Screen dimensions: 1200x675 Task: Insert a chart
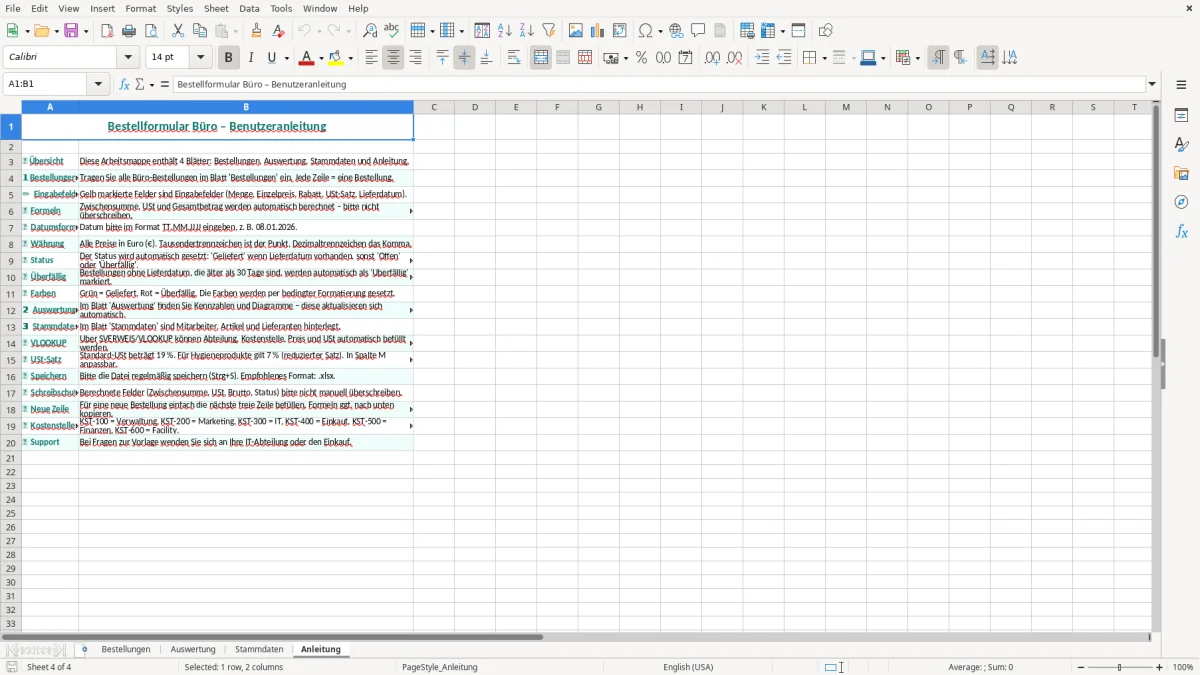pyautogui.click(x=598, y=31)
